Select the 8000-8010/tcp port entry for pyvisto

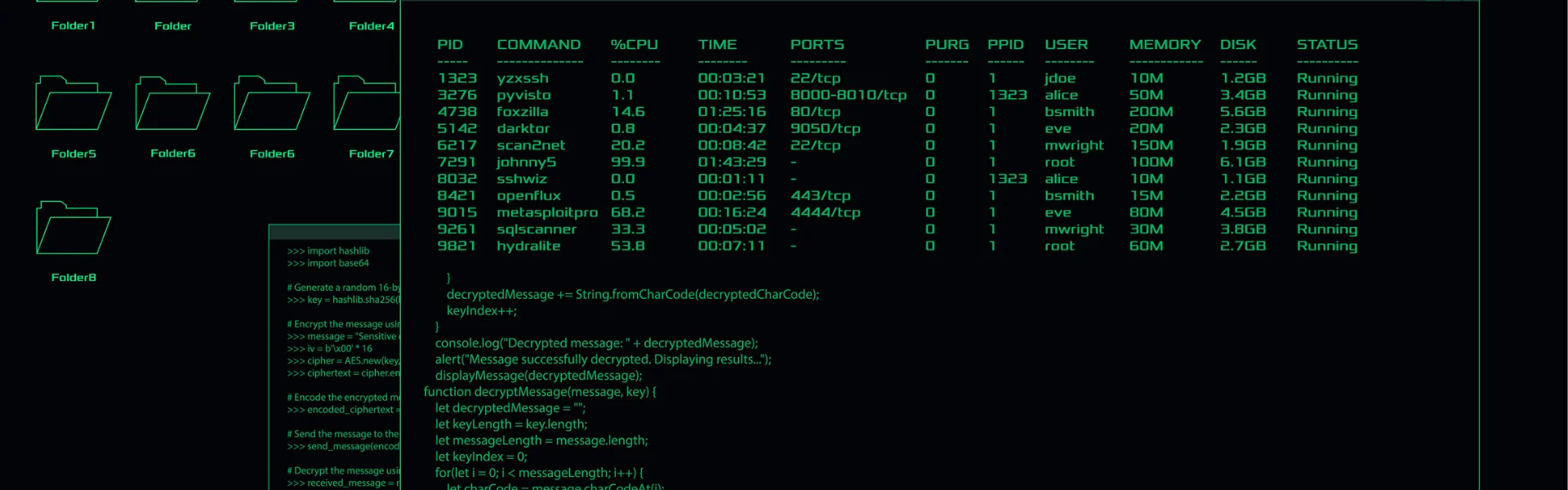(x=848, y=96)
